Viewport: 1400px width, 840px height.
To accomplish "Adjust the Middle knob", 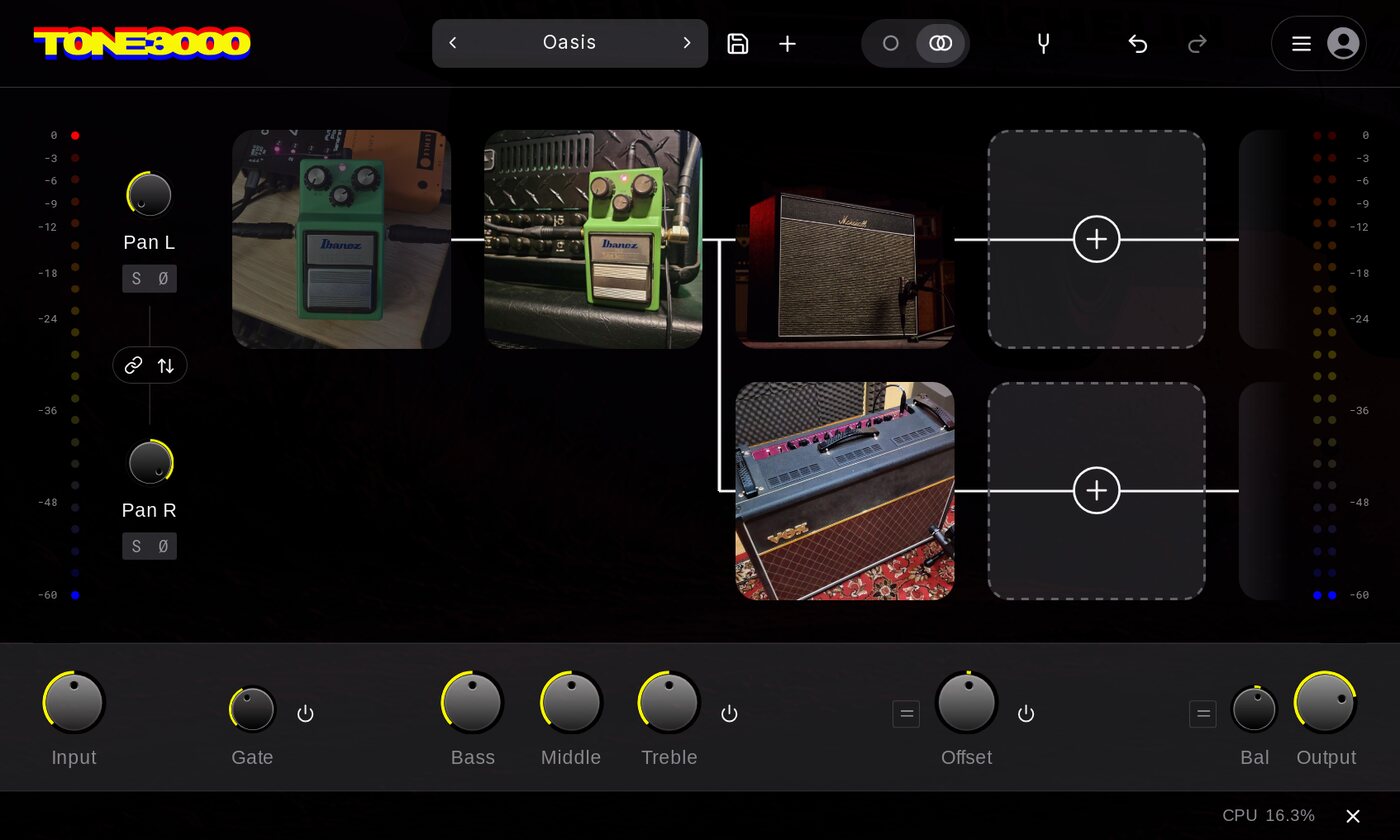I will 571,702.
